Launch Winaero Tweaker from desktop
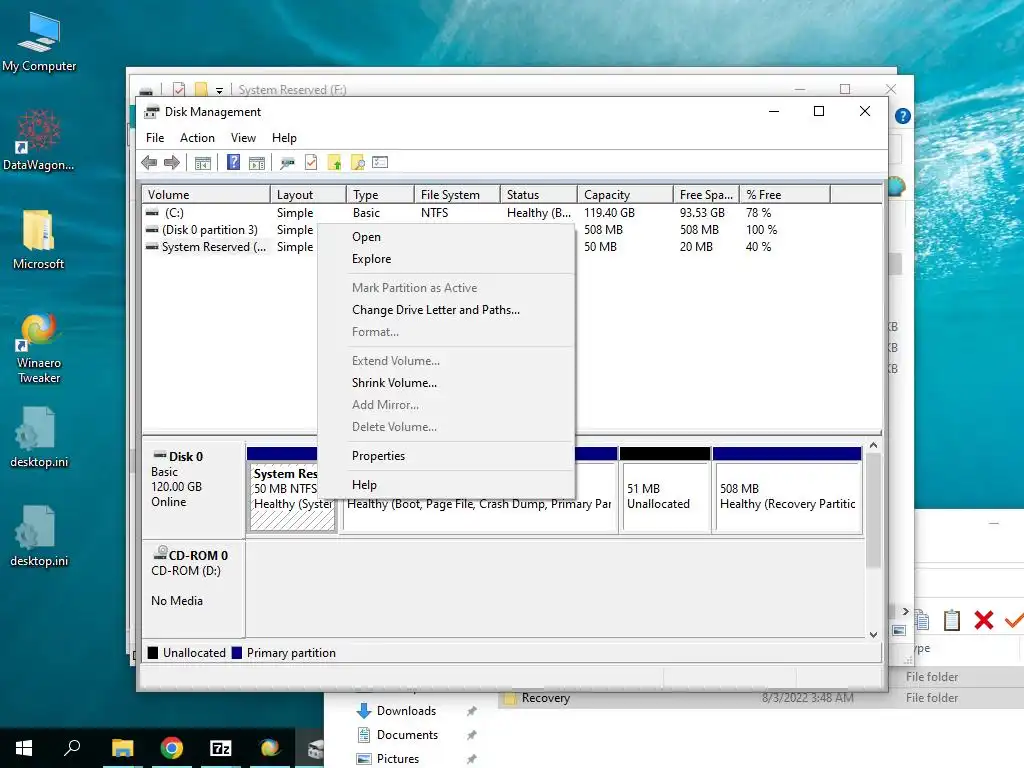Viewport: 1024px width, 768px height. tap(39, 348)
